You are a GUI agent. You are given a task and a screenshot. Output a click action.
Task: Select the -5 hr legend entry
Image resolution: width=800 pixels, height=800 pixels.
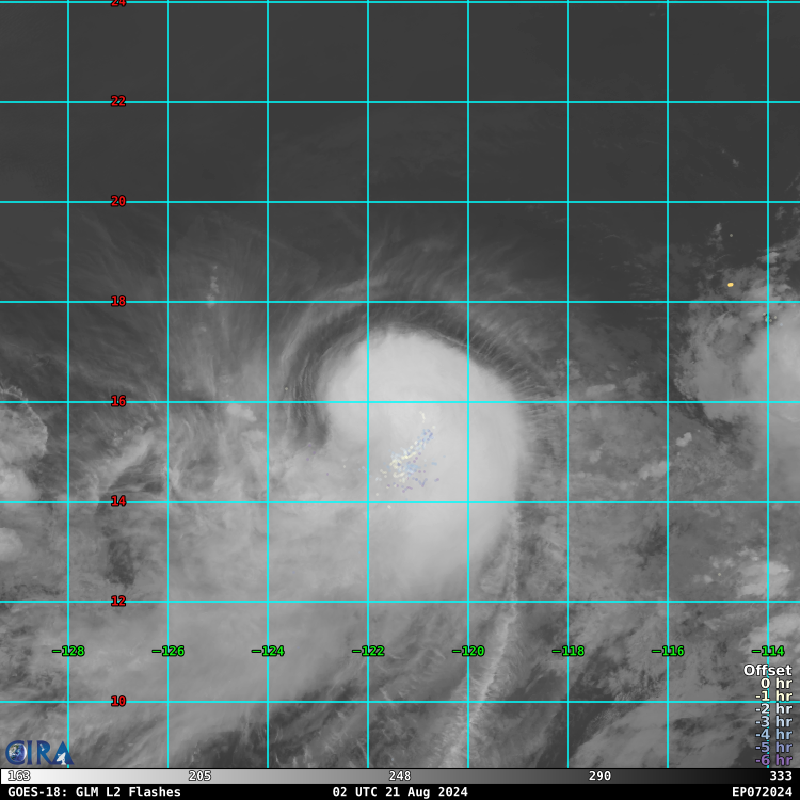click(773, 747)
